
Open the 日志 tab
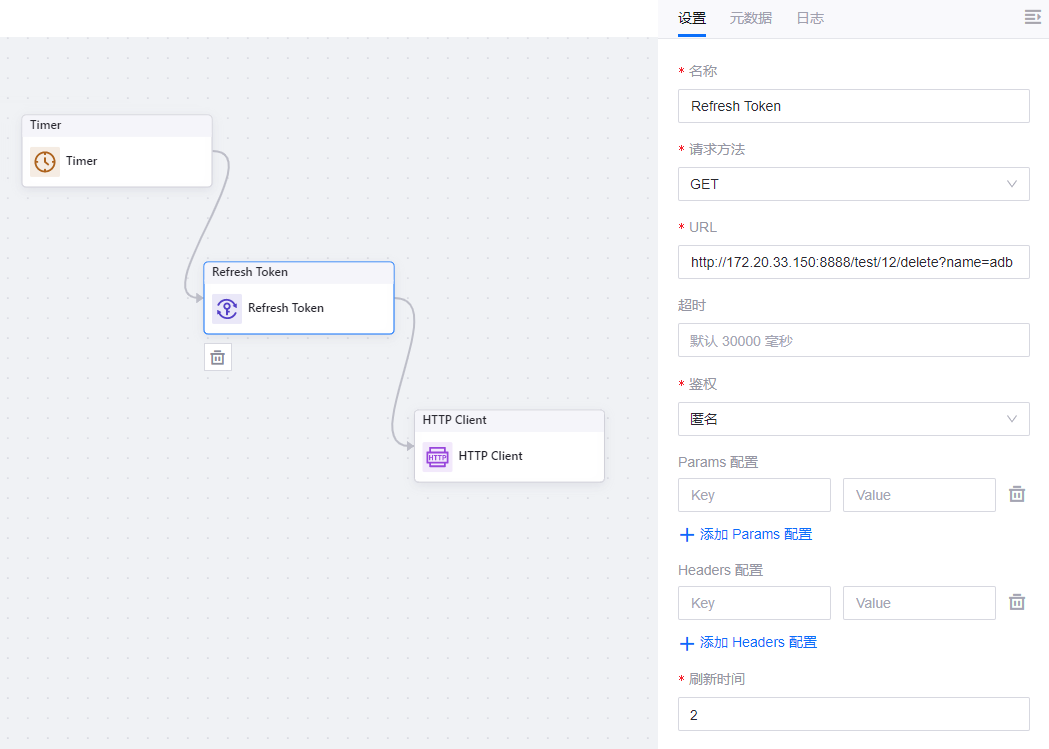point(810,18)
